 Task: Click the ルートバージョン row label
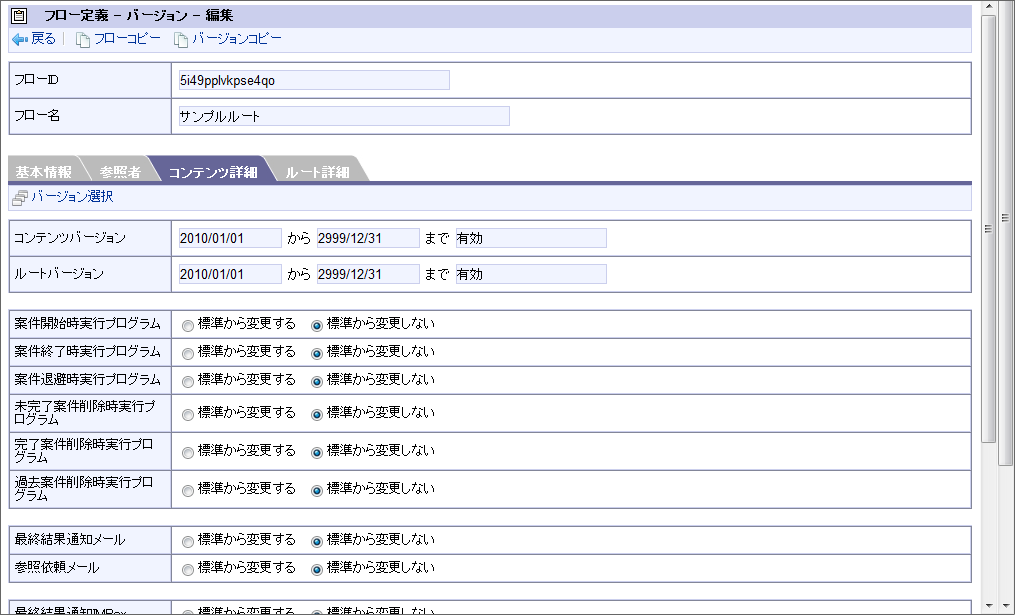[59, 274]
